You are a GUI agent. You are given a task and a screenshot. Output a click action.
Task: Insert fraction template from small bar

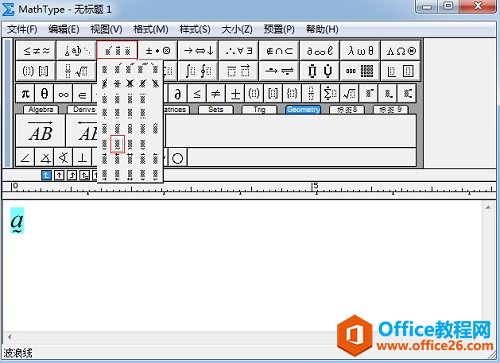311,94
